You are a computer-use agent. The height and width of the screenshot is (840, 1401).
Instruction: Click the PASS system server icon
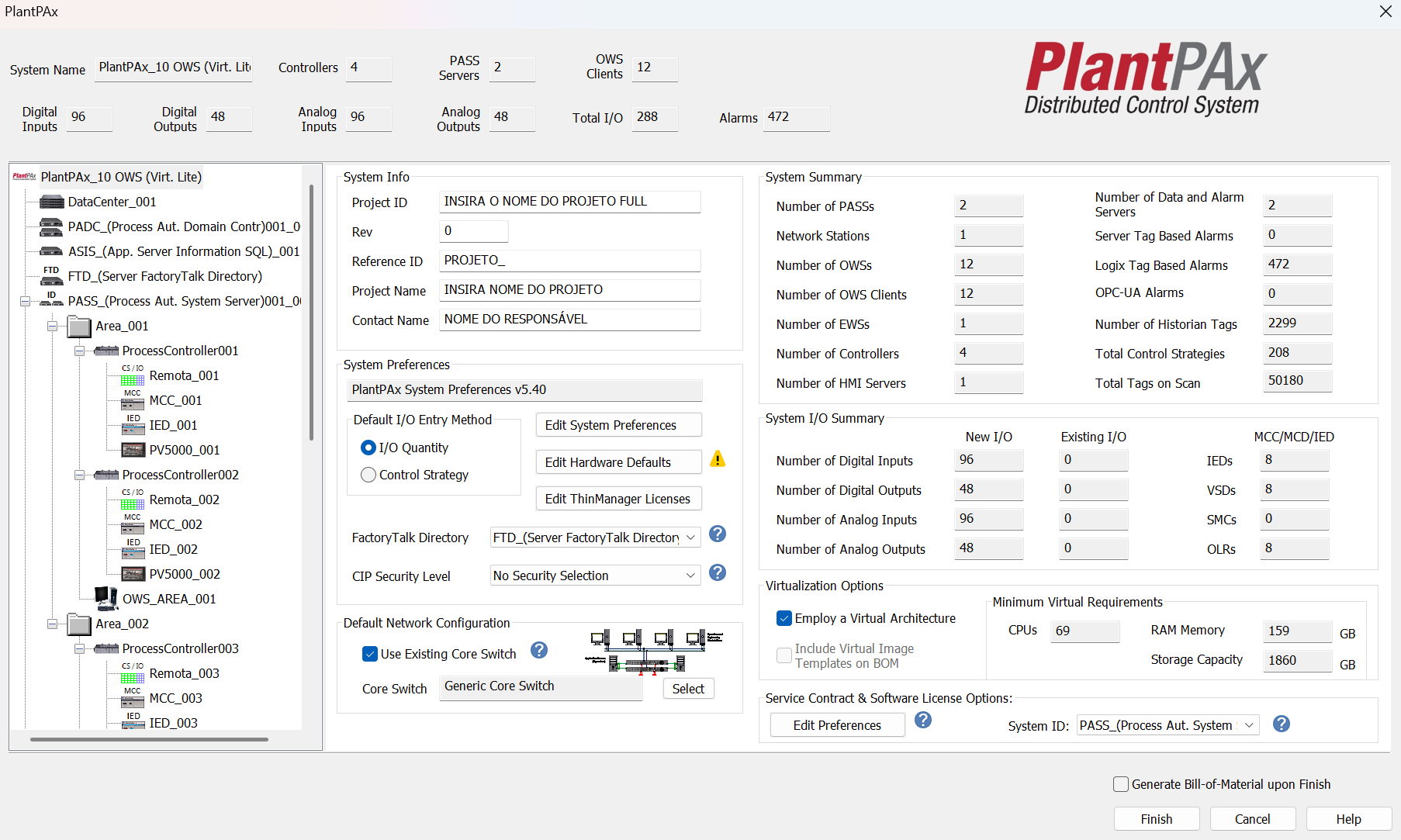coord(52,300)
